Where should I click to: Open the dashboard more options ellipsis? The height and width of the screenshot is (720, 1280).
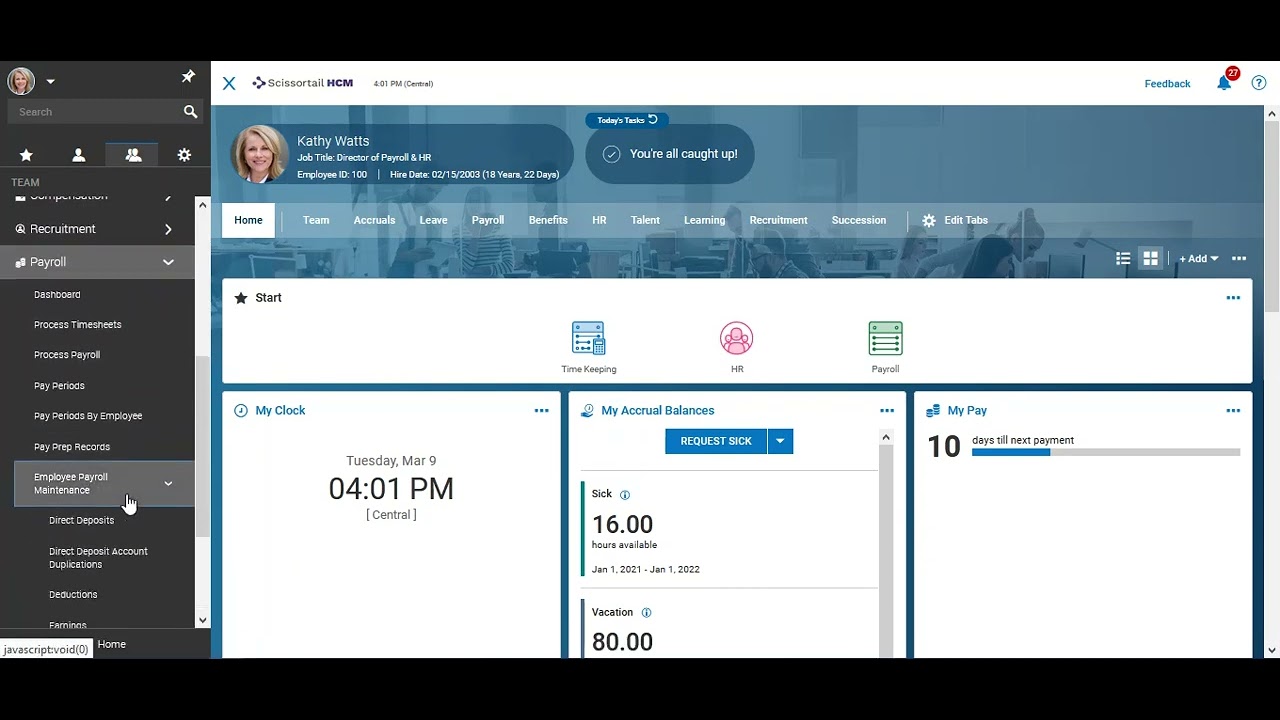tap(1239, 259)
